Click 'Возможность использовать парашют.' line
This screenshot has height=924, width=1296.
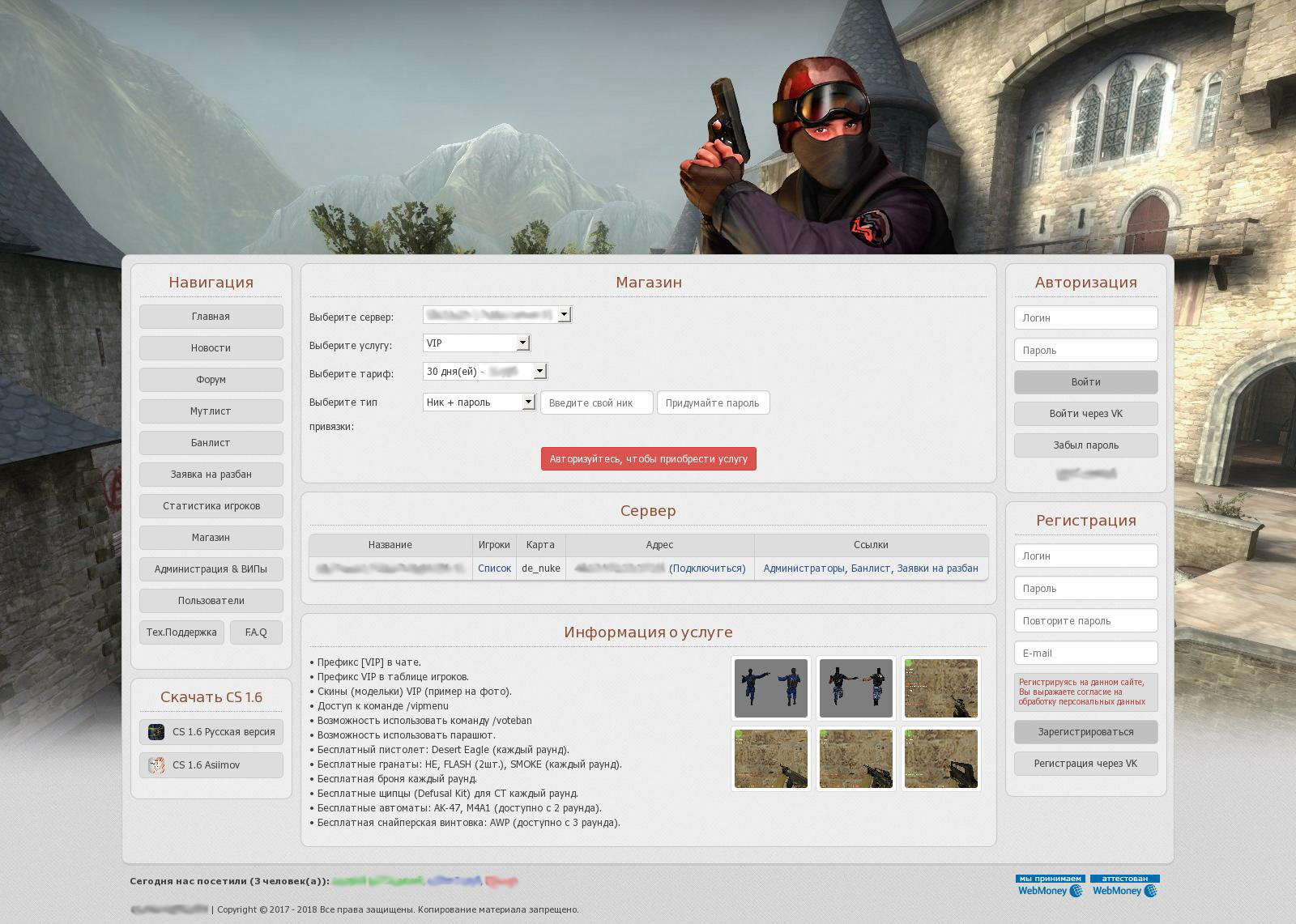coord(403,735)
